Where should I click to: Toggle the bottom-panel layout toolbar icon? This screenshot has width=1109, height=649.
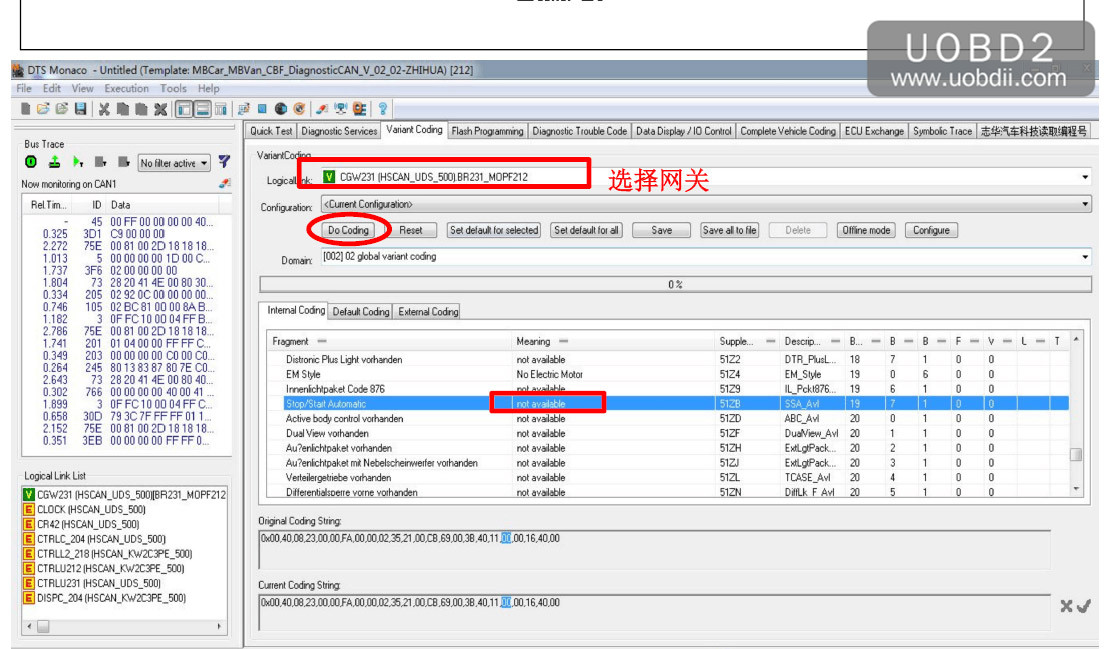click(202, 109)
